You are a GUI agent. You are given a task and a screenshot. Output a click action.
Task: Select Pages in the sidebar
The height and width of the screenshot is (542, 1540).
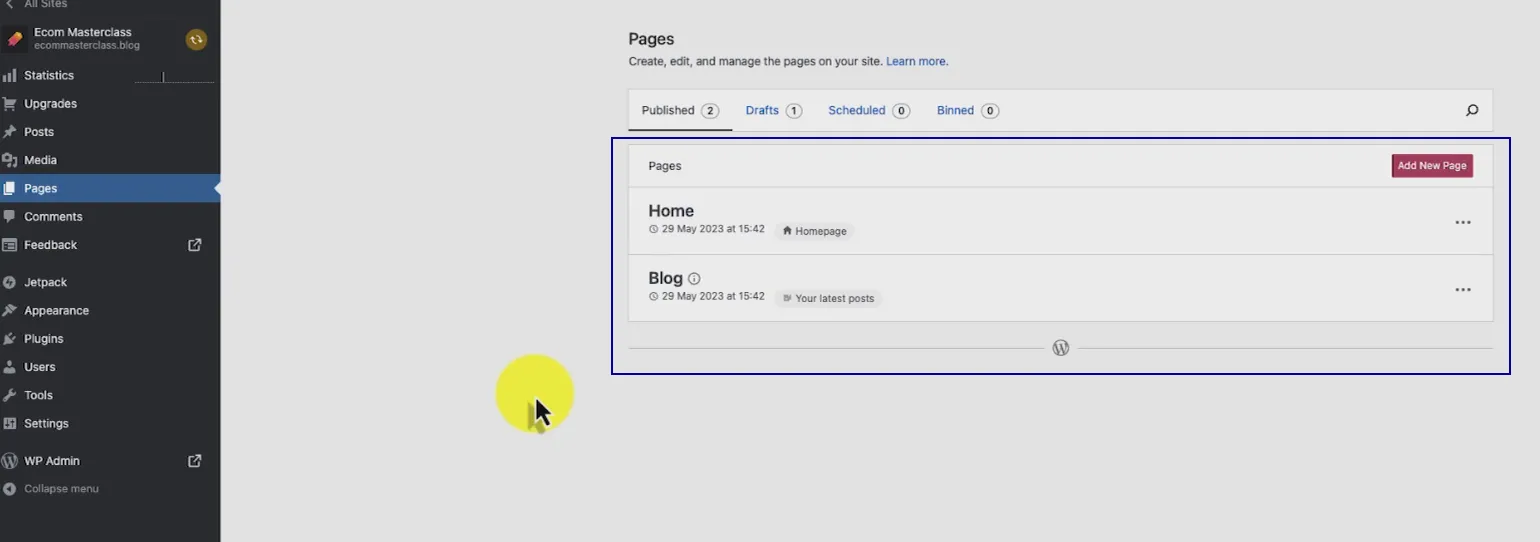(x=110, y=188)
